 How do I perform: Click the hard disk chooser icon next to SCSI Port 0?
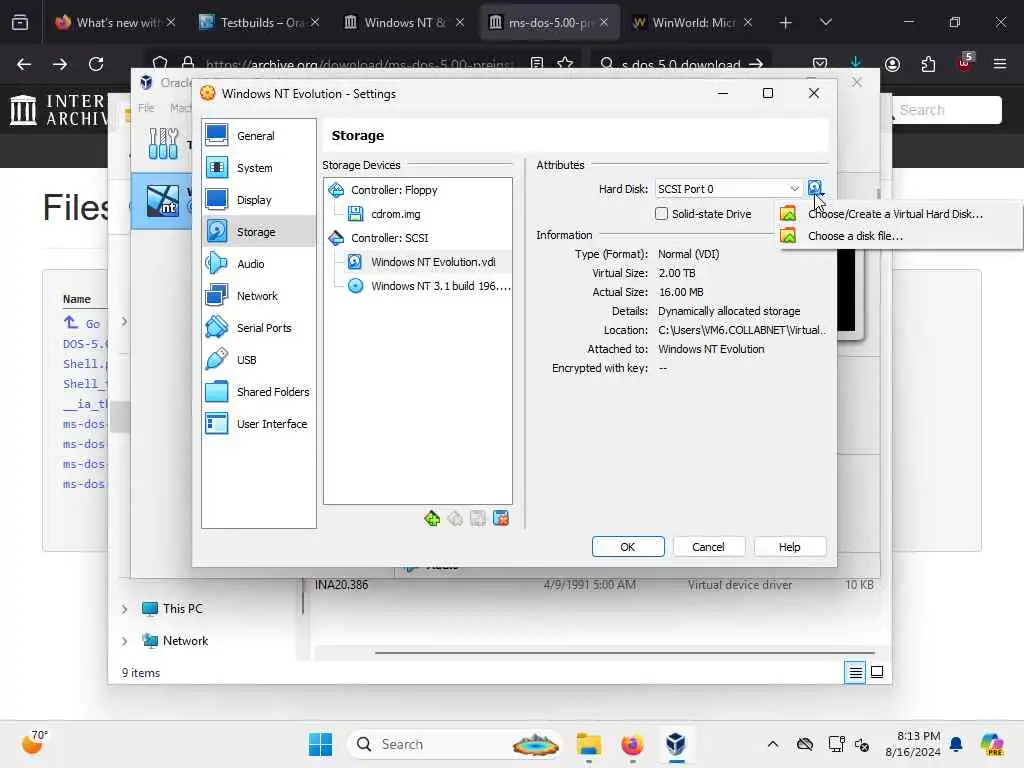tap(815, 189)
